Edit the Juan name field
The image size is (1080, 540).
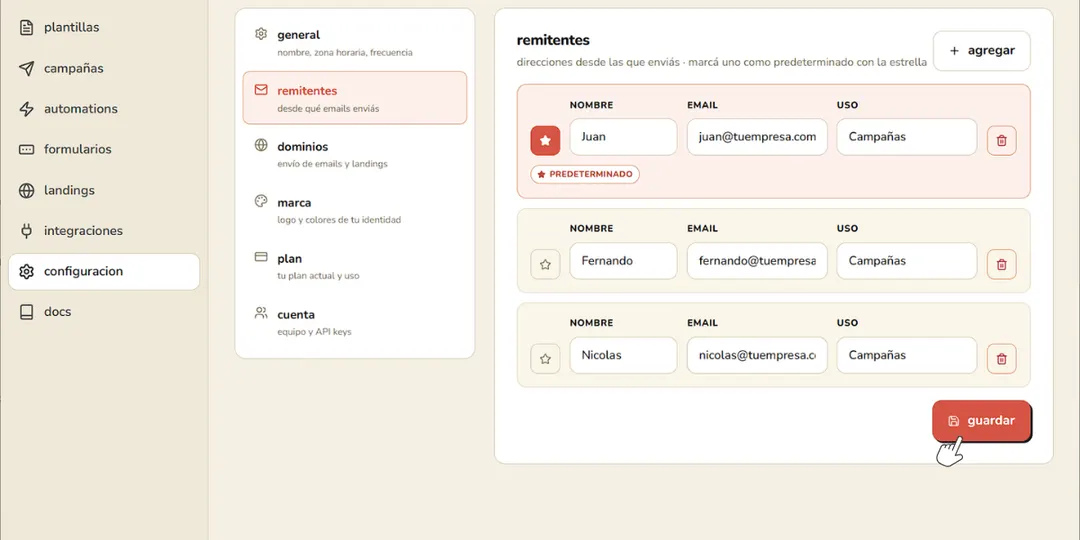pos(623,136)
